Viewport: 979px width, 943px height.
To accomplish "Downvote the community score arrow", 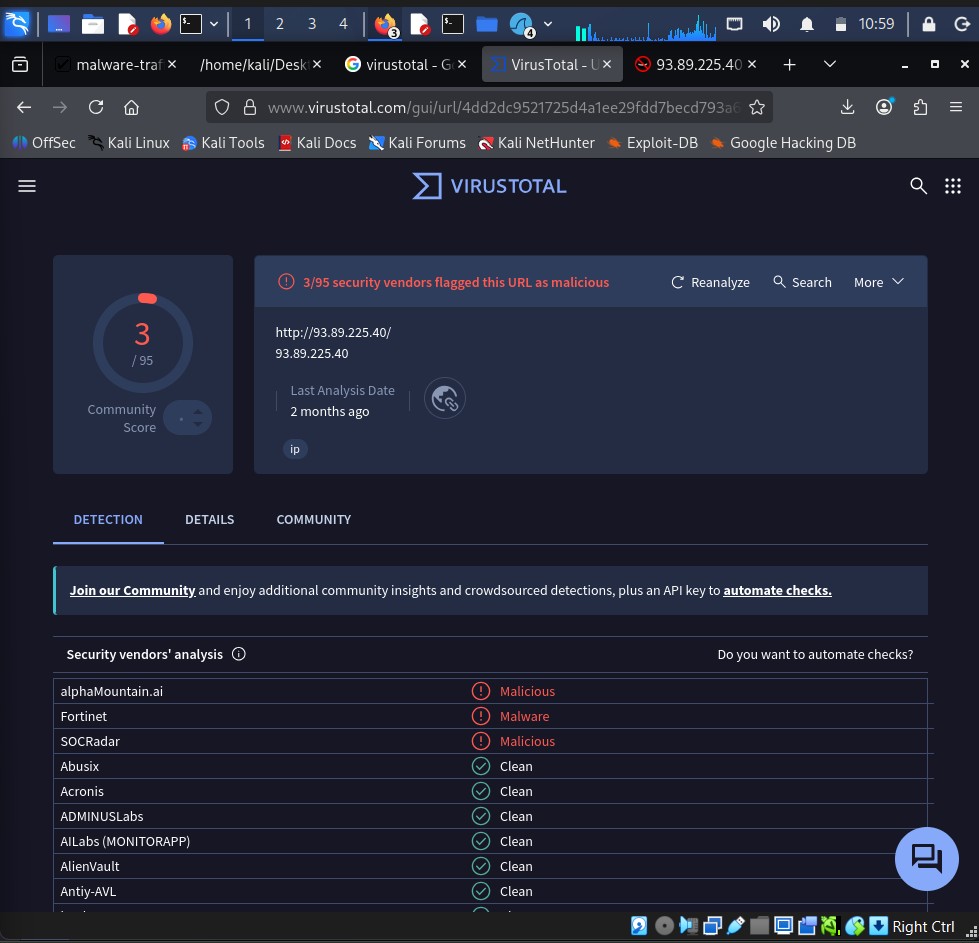I will pos(198,425).
